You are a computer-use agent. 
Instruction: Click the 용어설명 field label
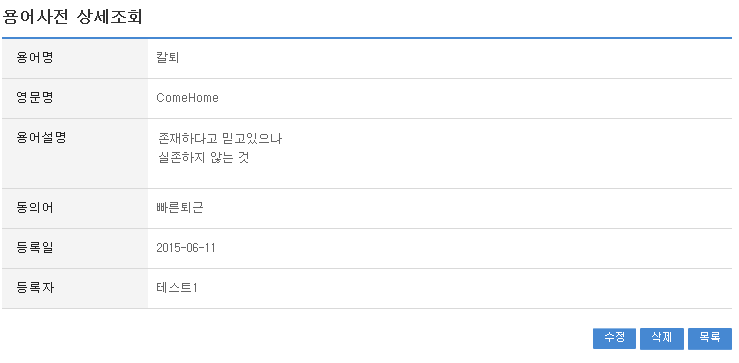point(41,138)
